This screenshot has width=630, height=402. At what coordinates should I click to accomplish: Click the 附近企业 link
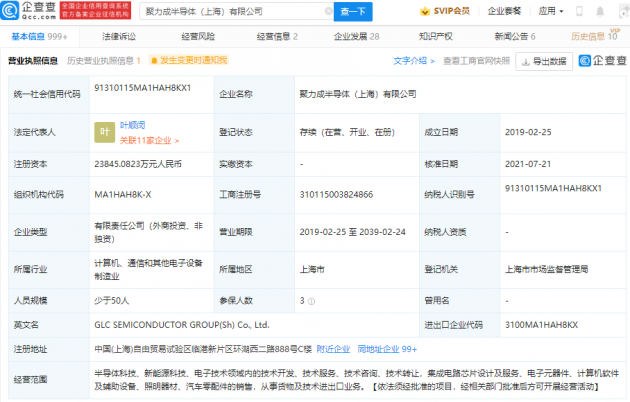[x=332, y=349]
